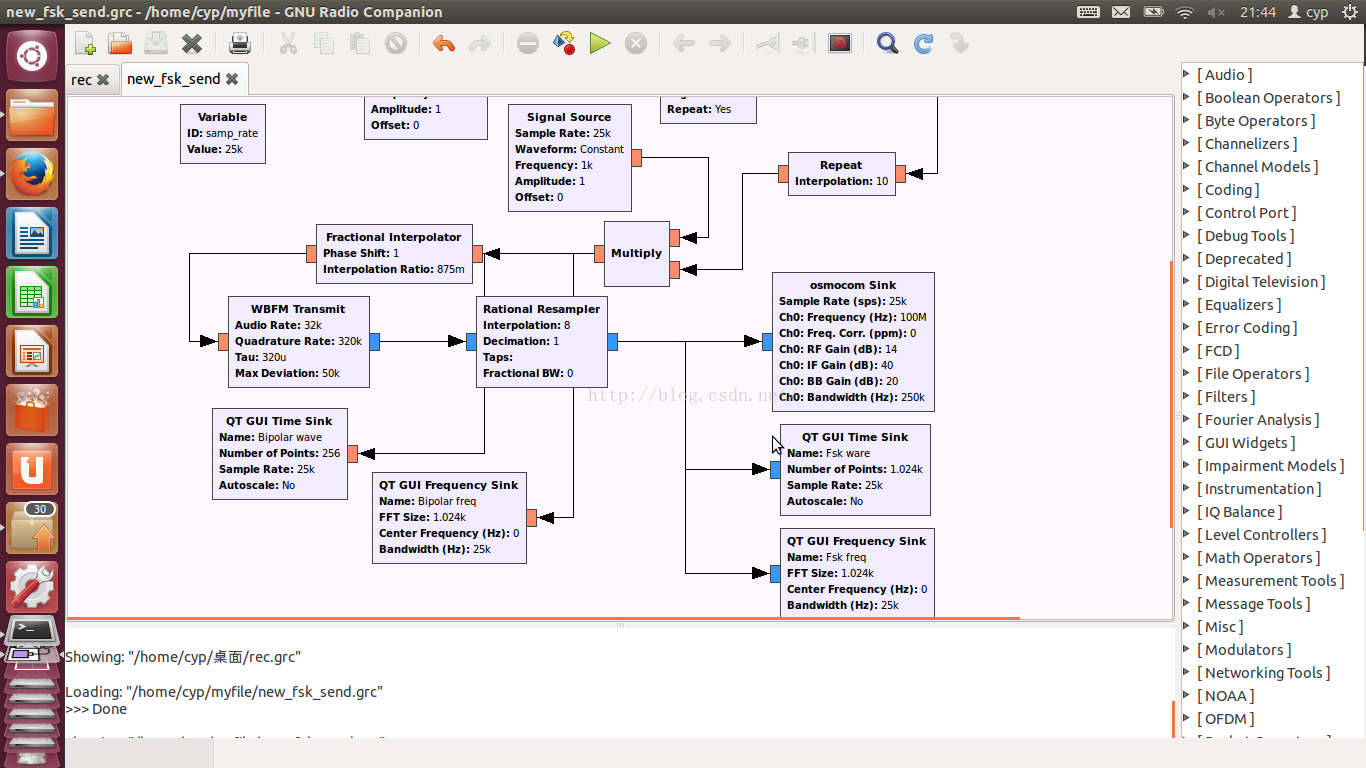Click the gray down-curved arrow icon
The width and height of the screenshot is (1366, 768).
pyautogui.click(x=959, y=43)
